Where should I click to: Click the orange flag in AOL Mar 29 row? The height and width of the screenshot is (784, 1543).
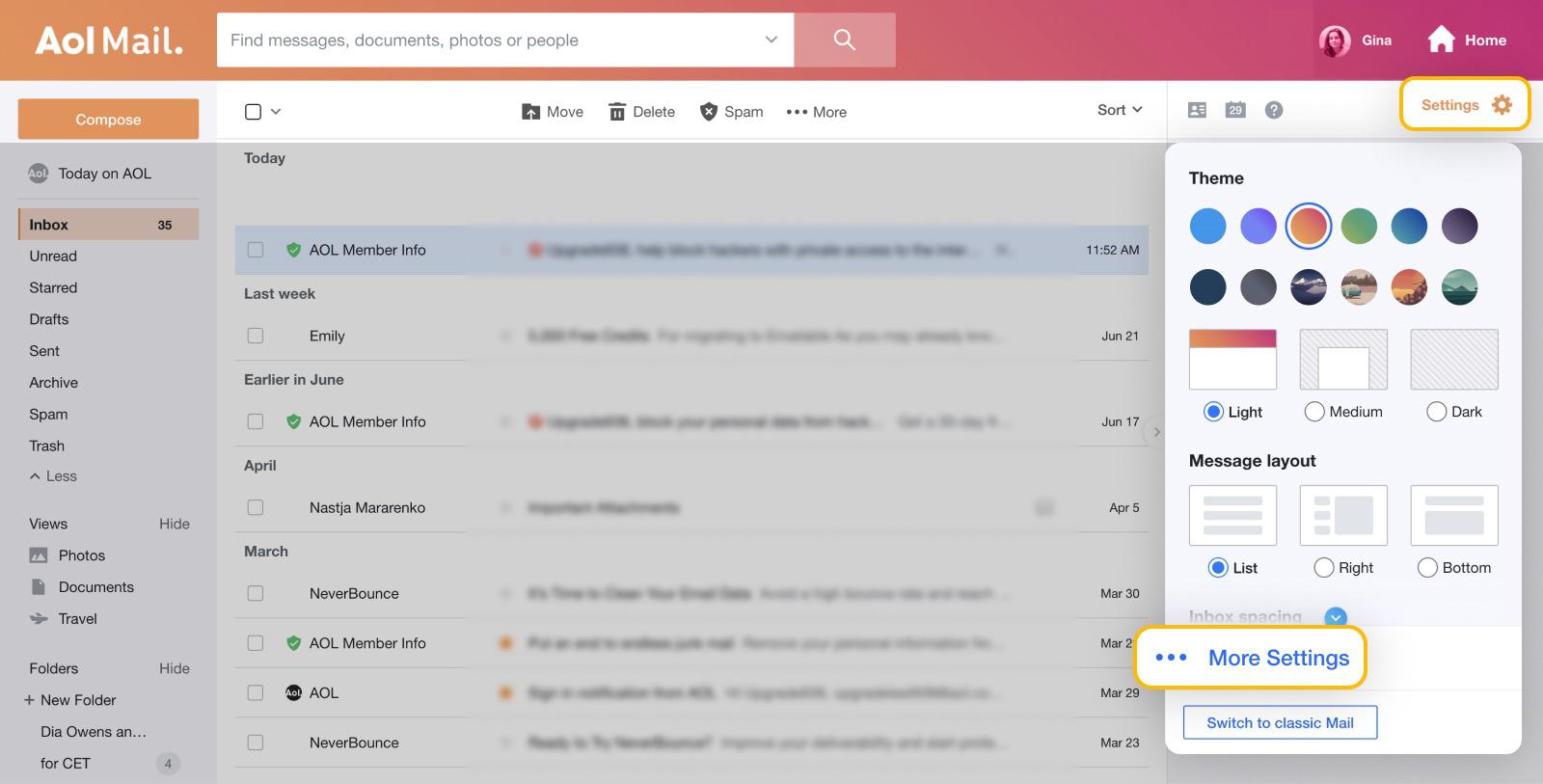504,692
